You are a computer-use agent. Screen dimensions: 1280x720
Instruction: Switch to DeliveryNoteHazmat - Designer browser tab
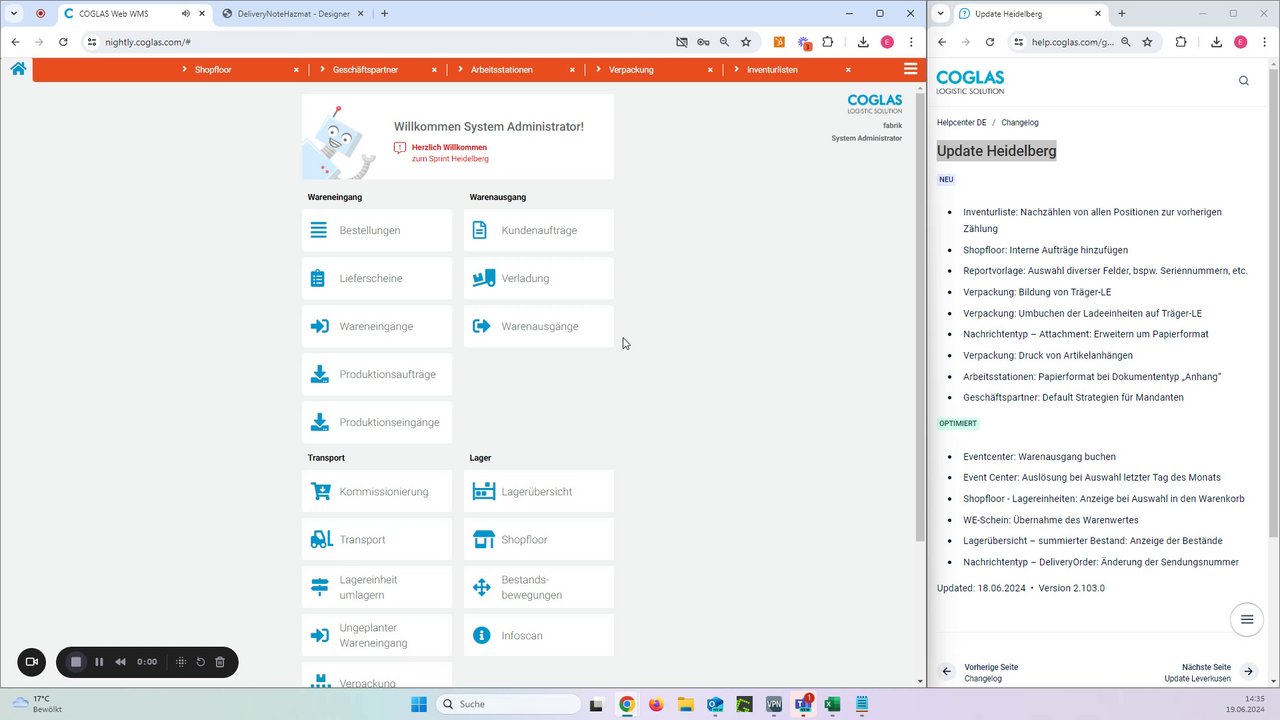coord(291,14)
